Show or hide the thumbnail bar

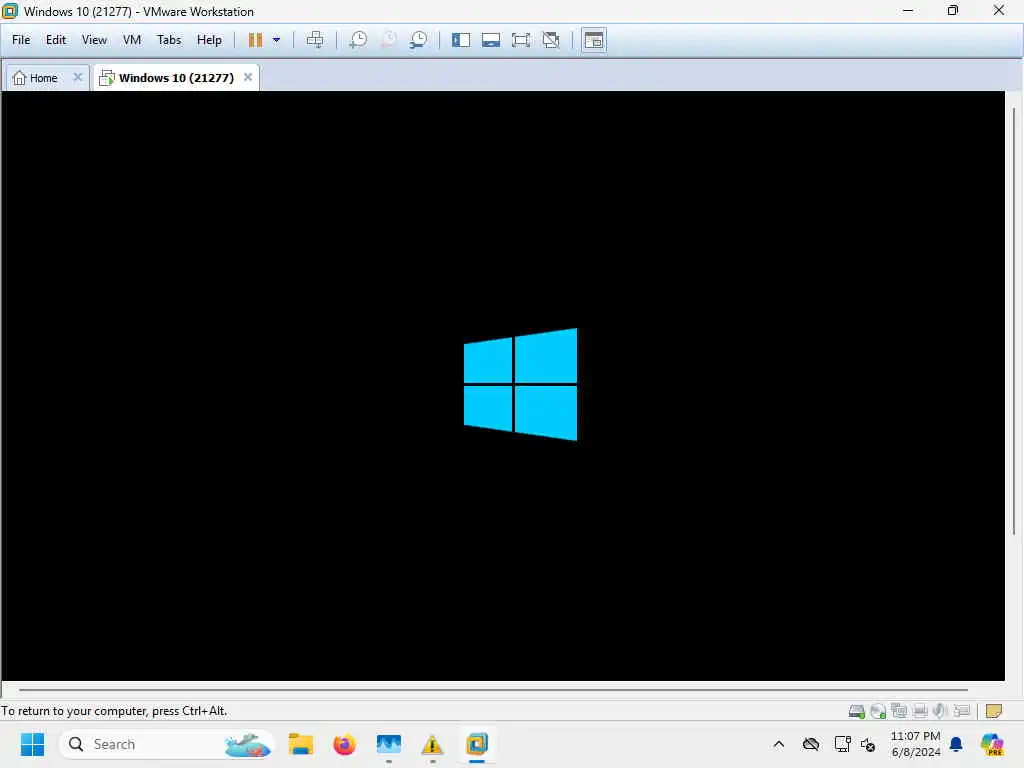491,40
